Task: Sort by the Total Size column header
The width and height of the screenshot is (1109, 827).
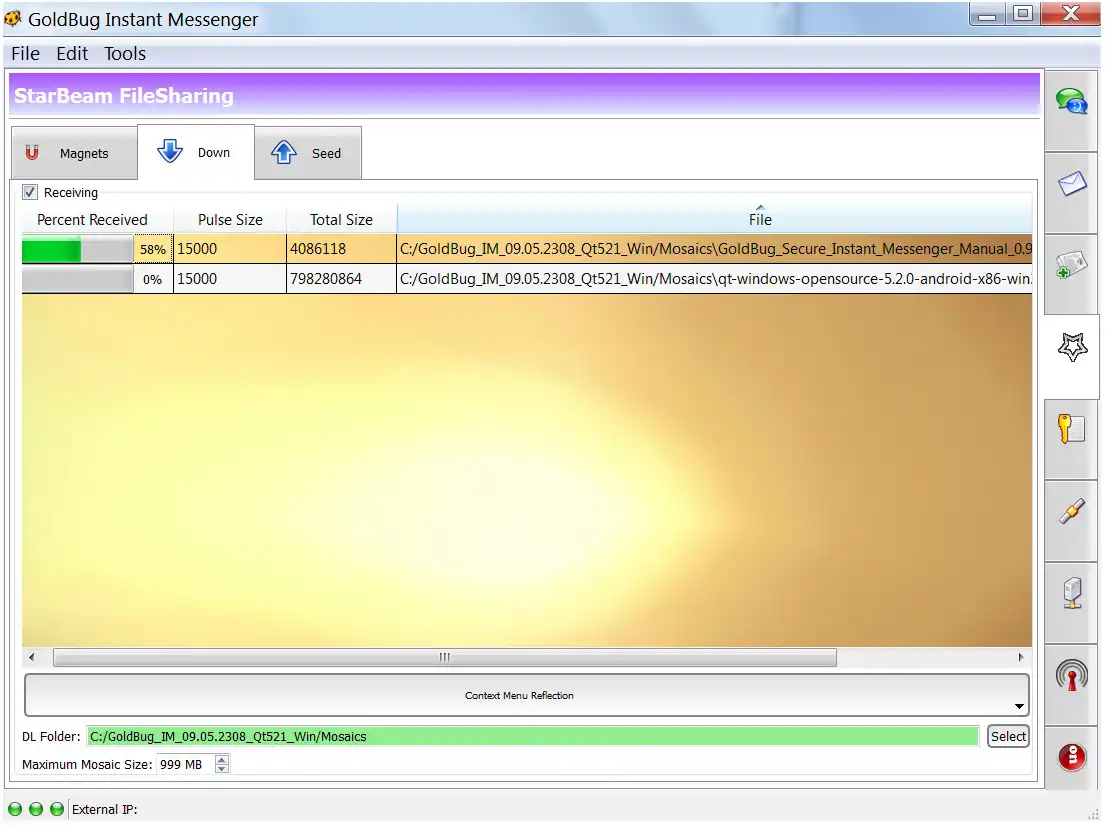Action: (x=342, y=219)
